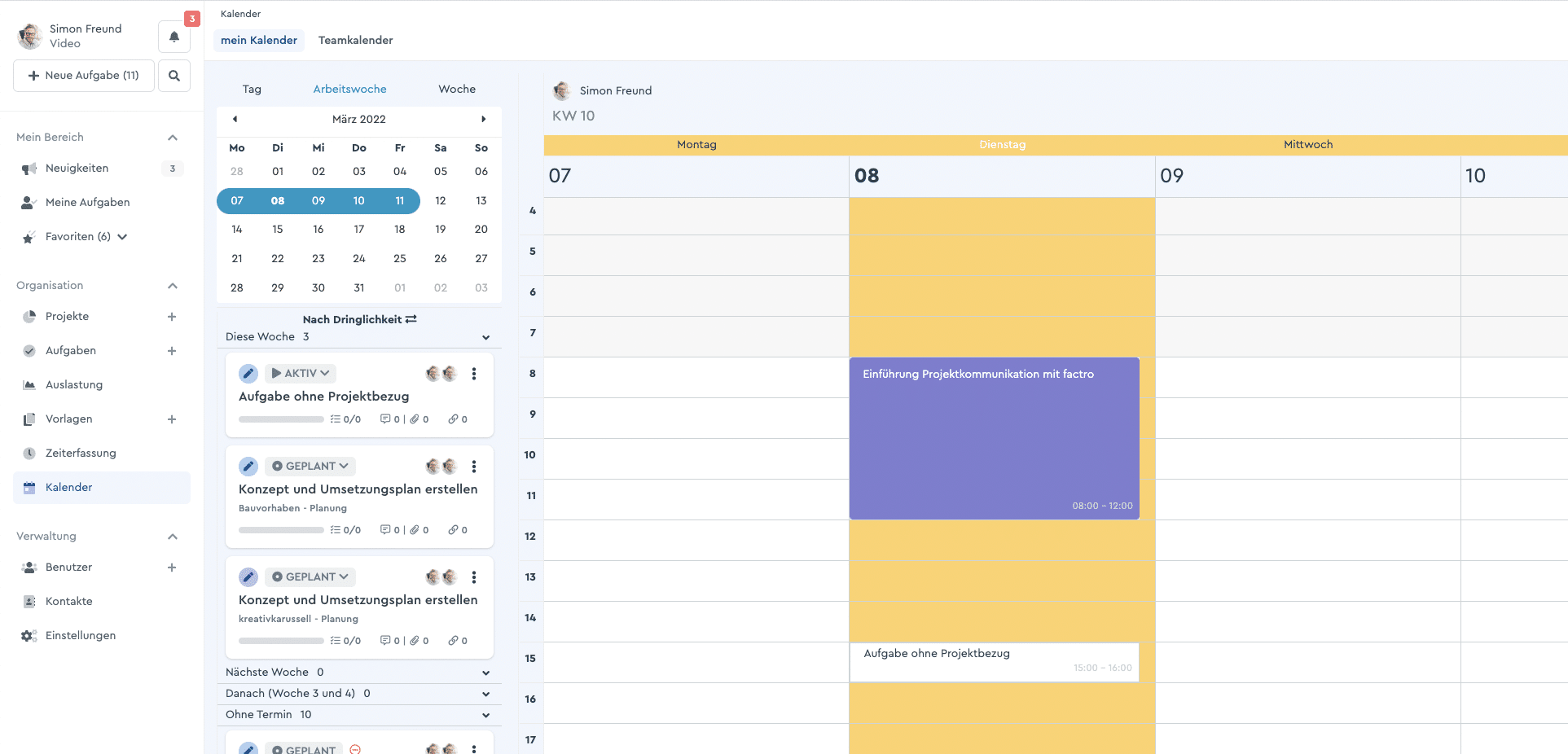The height and width of the screenshot is (754, 1568).
Task: Open Aufgabe ohne Projektbezug calendar event at 15:00
Action: click(x=995, y=662)
